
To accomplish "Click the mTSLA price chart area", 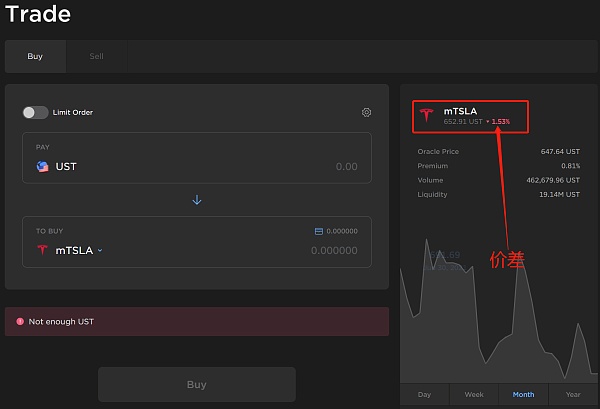I will pos(499,310).
